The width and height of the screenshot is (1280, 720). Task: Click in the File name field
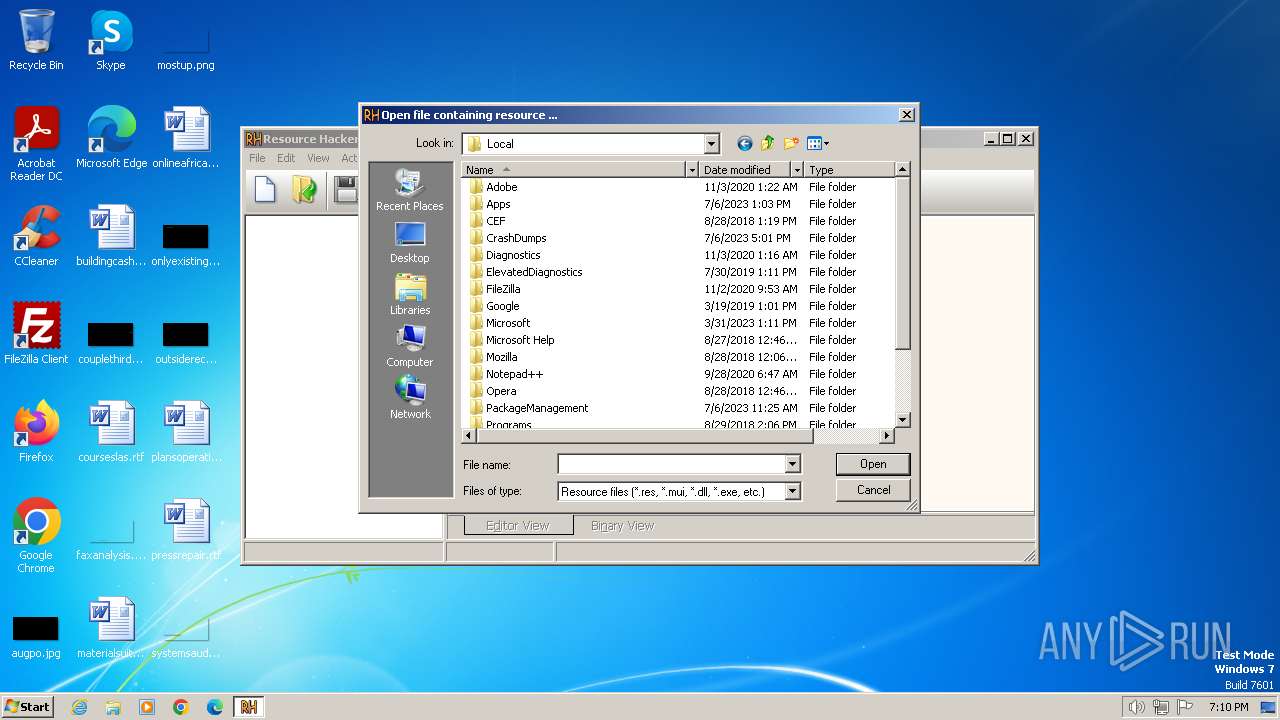671,464
